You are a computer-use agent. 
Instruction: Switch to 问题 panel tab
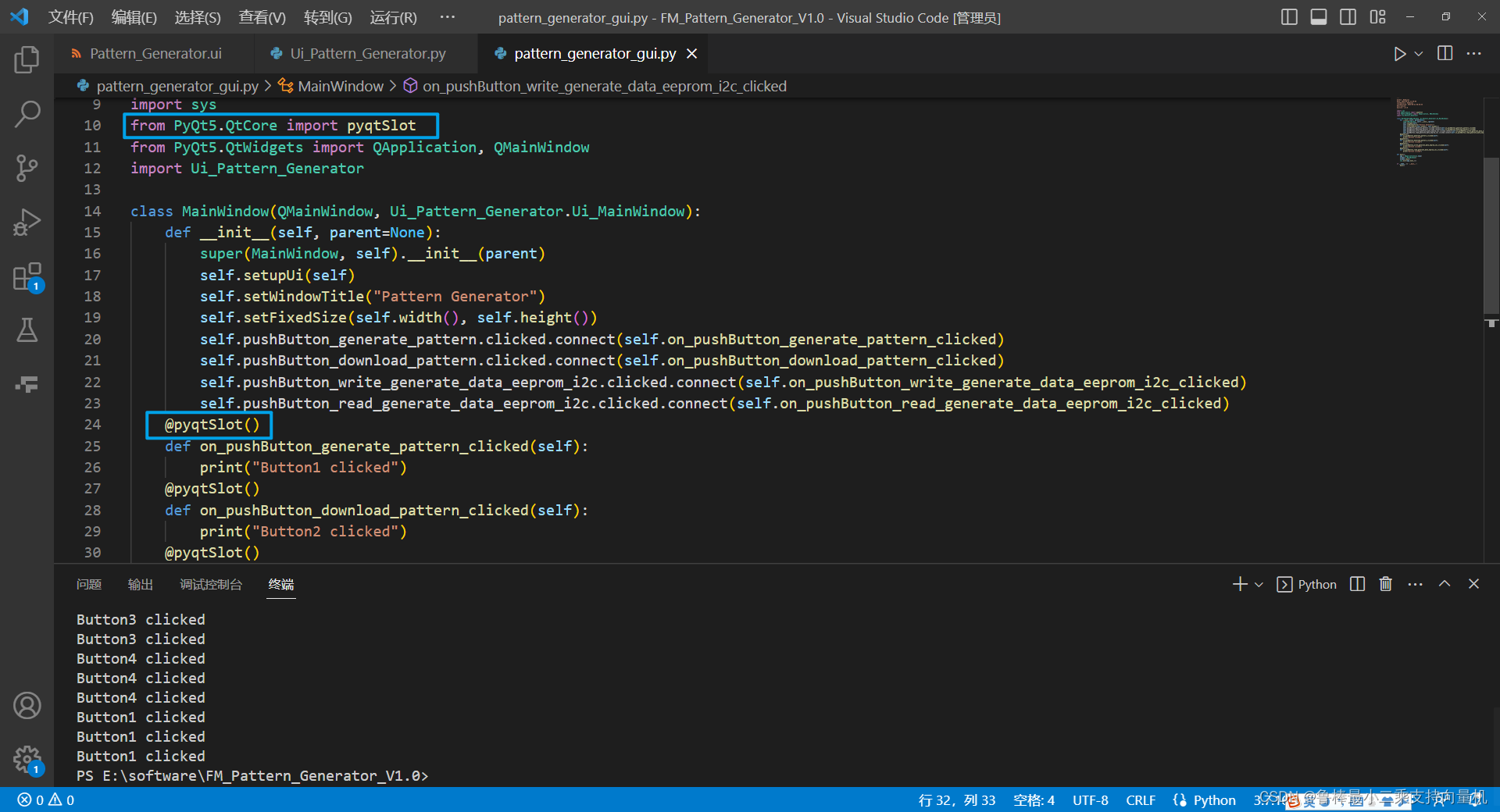(89, 585)
